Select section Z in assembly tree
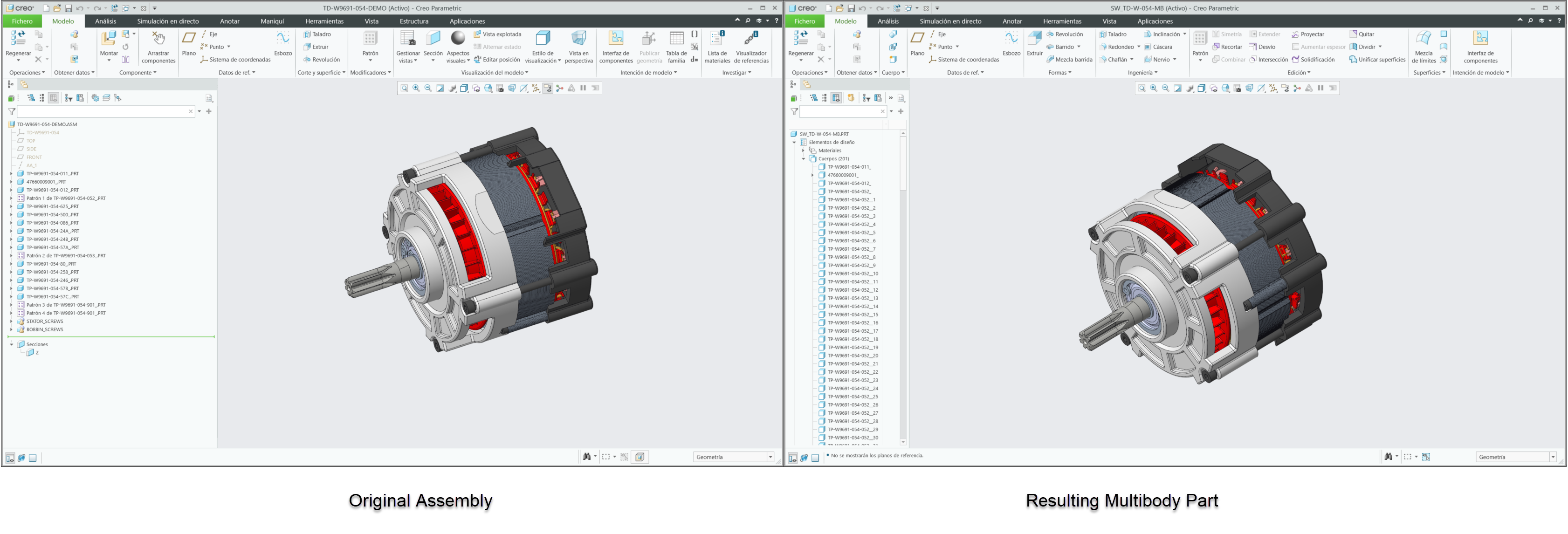The image size is (1568, 534). pos(36,353)
